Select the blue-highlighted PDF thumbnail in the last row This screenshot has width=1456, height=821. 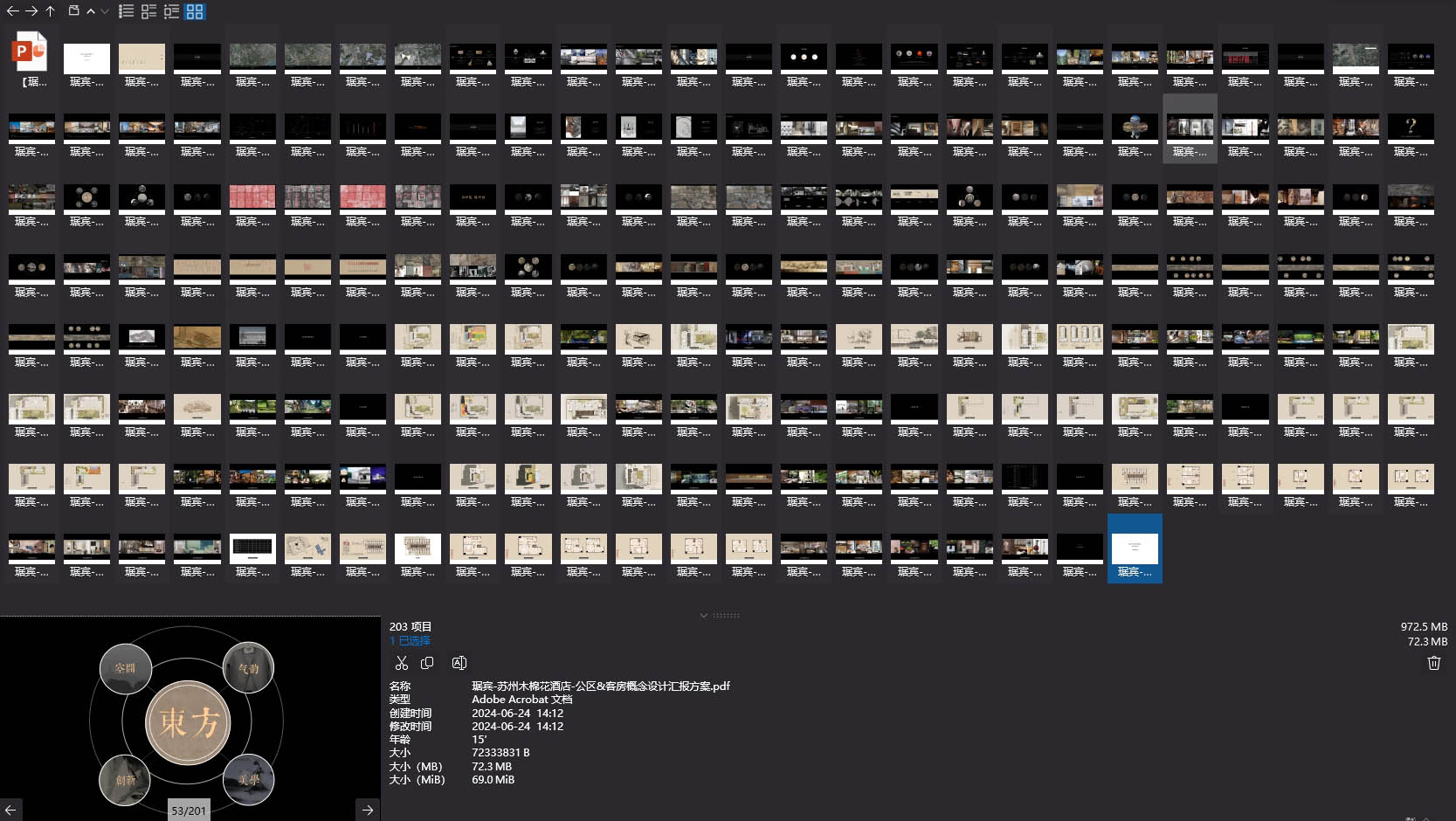click(x=1135, y=548)
